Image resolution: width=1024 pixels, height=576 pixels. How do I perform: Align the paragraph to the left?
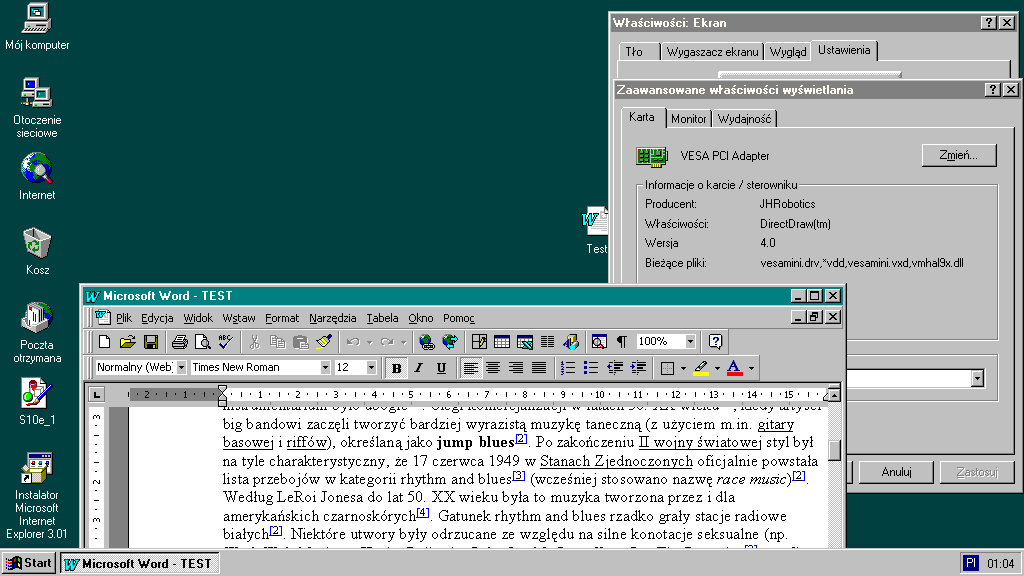(470, 368)
